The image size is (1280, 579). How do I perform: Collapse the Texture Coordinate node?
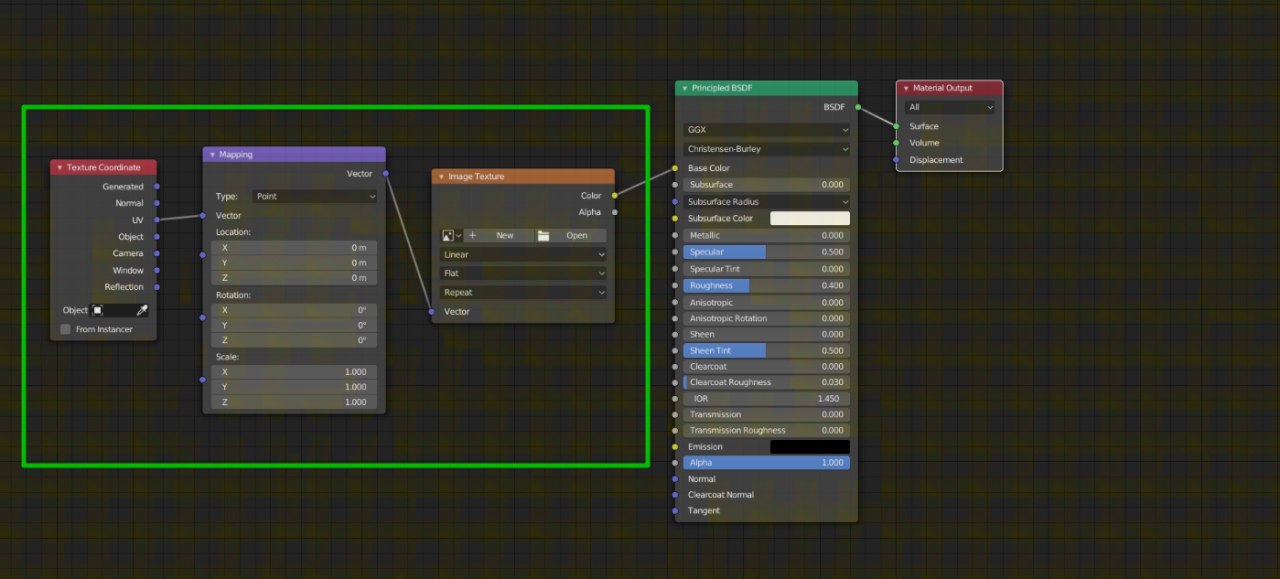click(60, 168)
